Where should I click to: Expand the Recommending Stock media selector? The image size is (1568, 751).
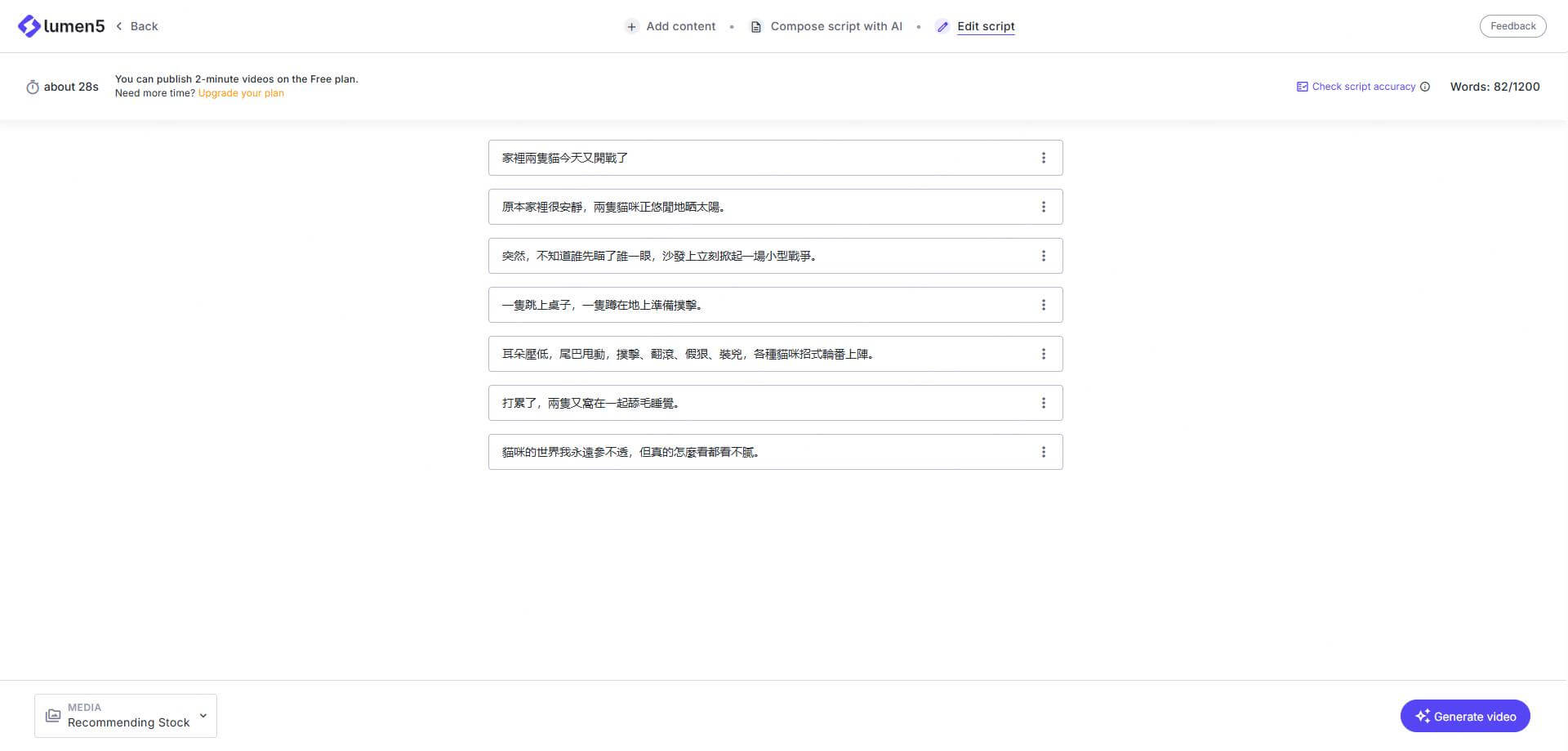coord(202,715)
